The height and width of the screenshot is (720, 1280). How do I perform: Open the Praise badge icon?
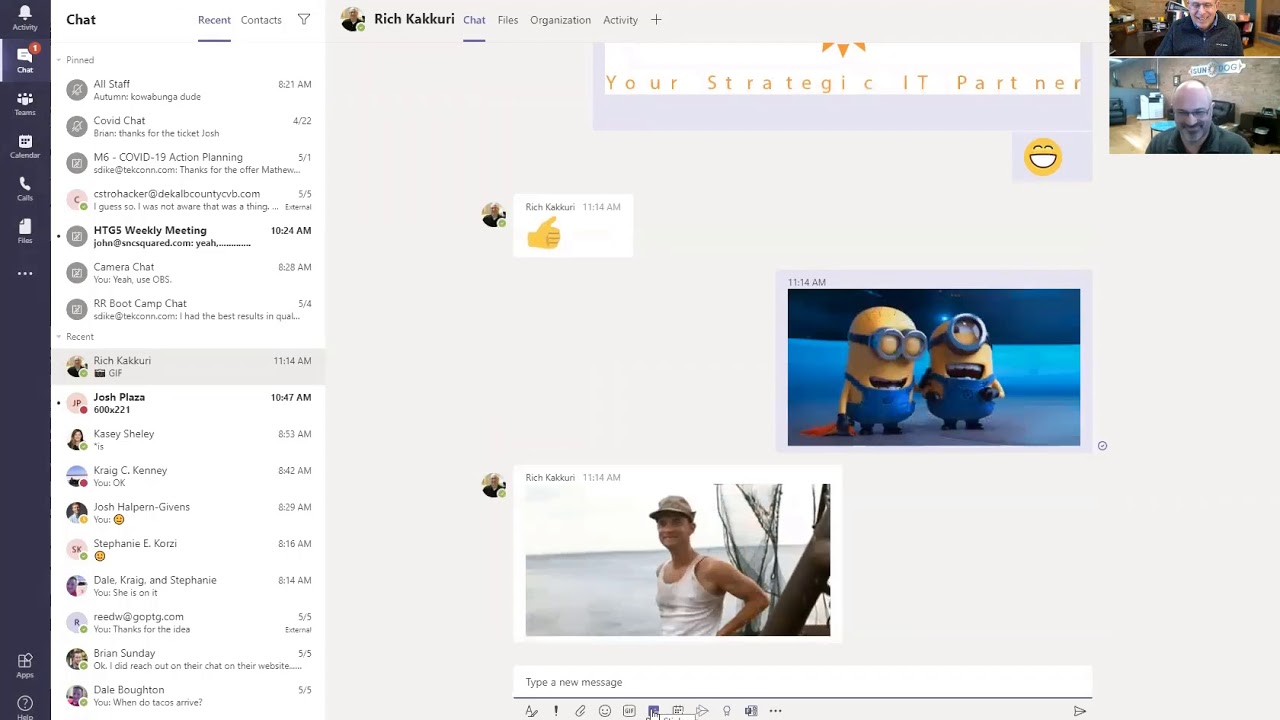pyautogui.click(x=726, y=711)
